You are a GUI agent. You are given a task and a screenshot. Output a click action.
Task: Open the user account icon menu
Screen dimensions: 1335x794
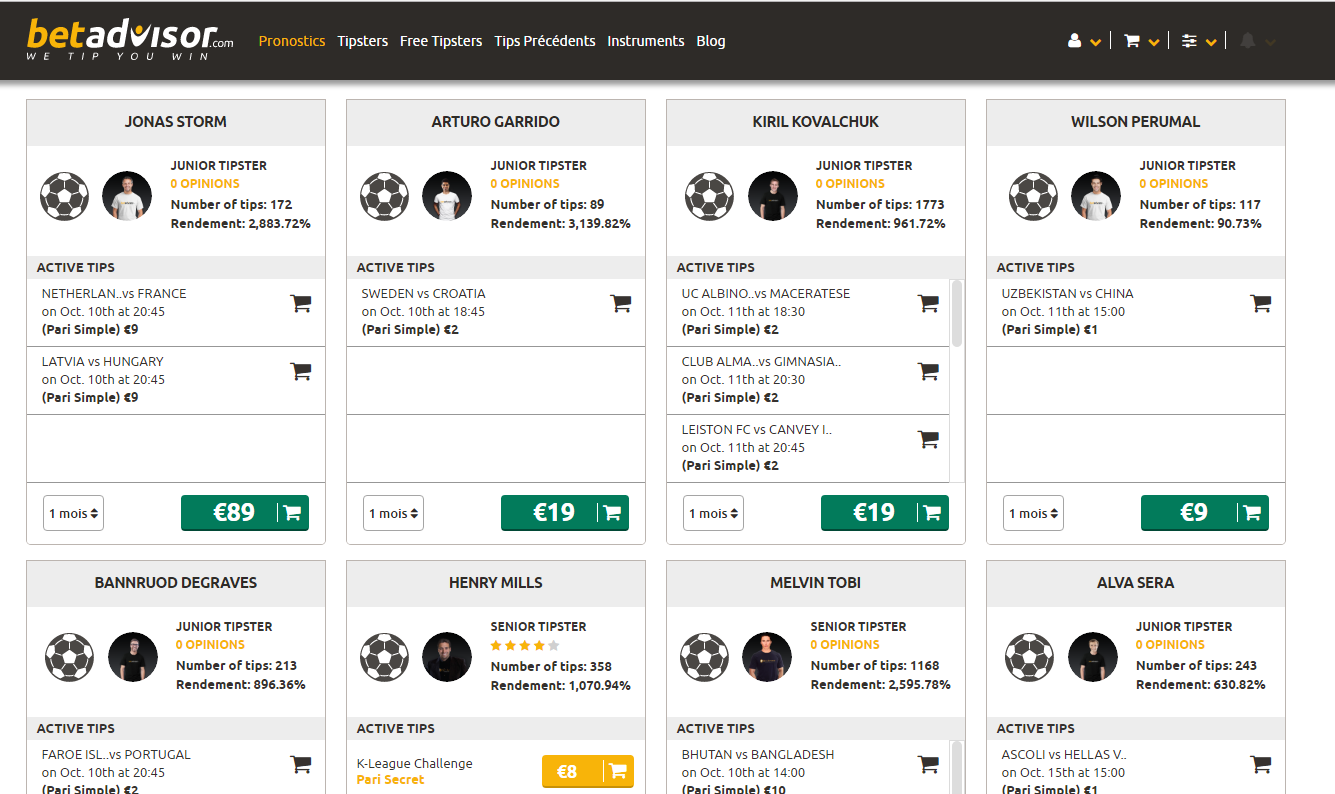1084,41
